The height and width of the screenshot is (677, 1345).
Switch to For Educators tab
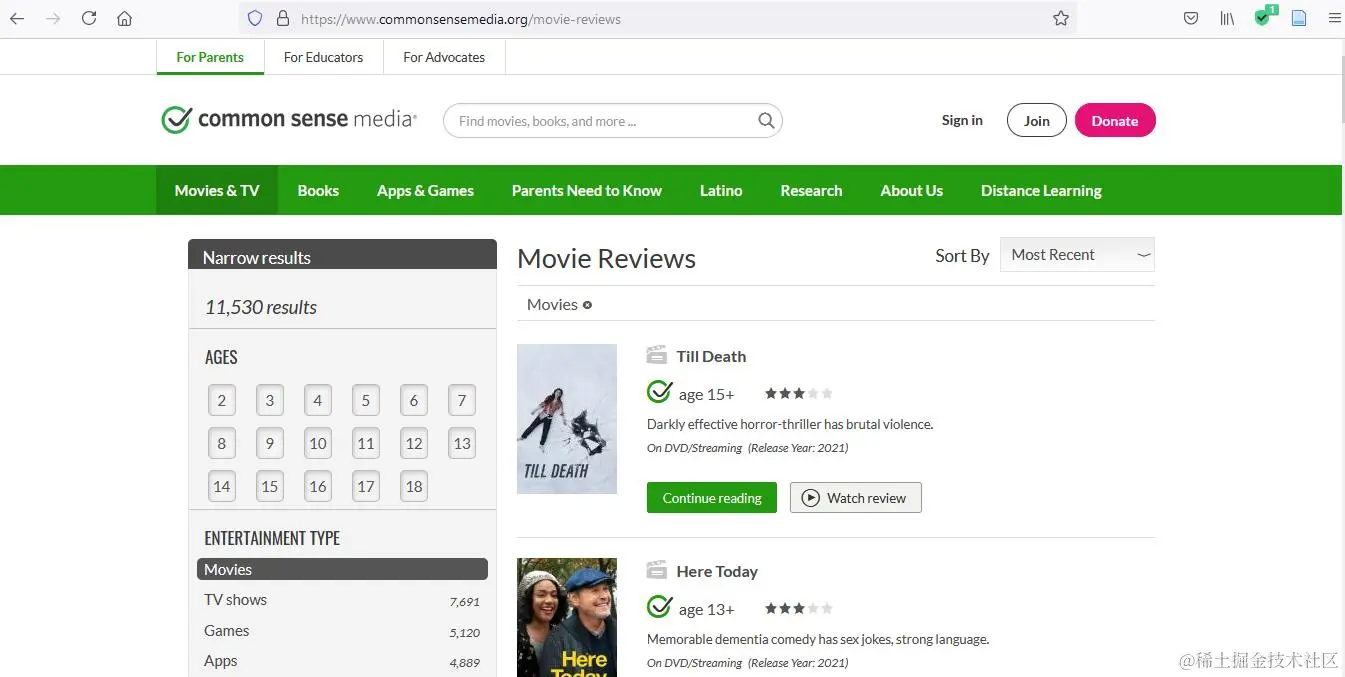coord(323,57)
